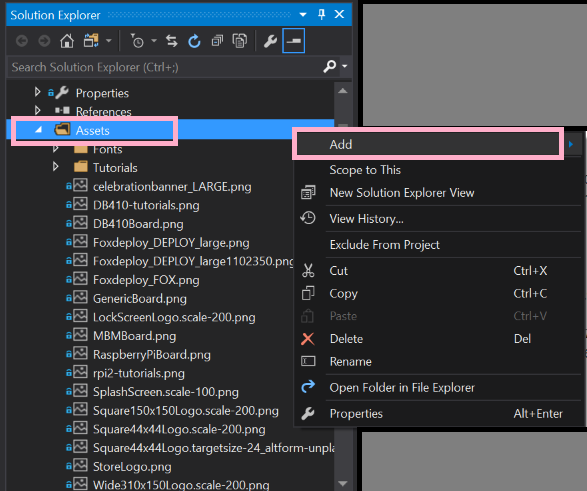The height and width of the screenshot is (491, 587).
Task: Click the scroll down arrow in file tree
Action: point(343,483)
